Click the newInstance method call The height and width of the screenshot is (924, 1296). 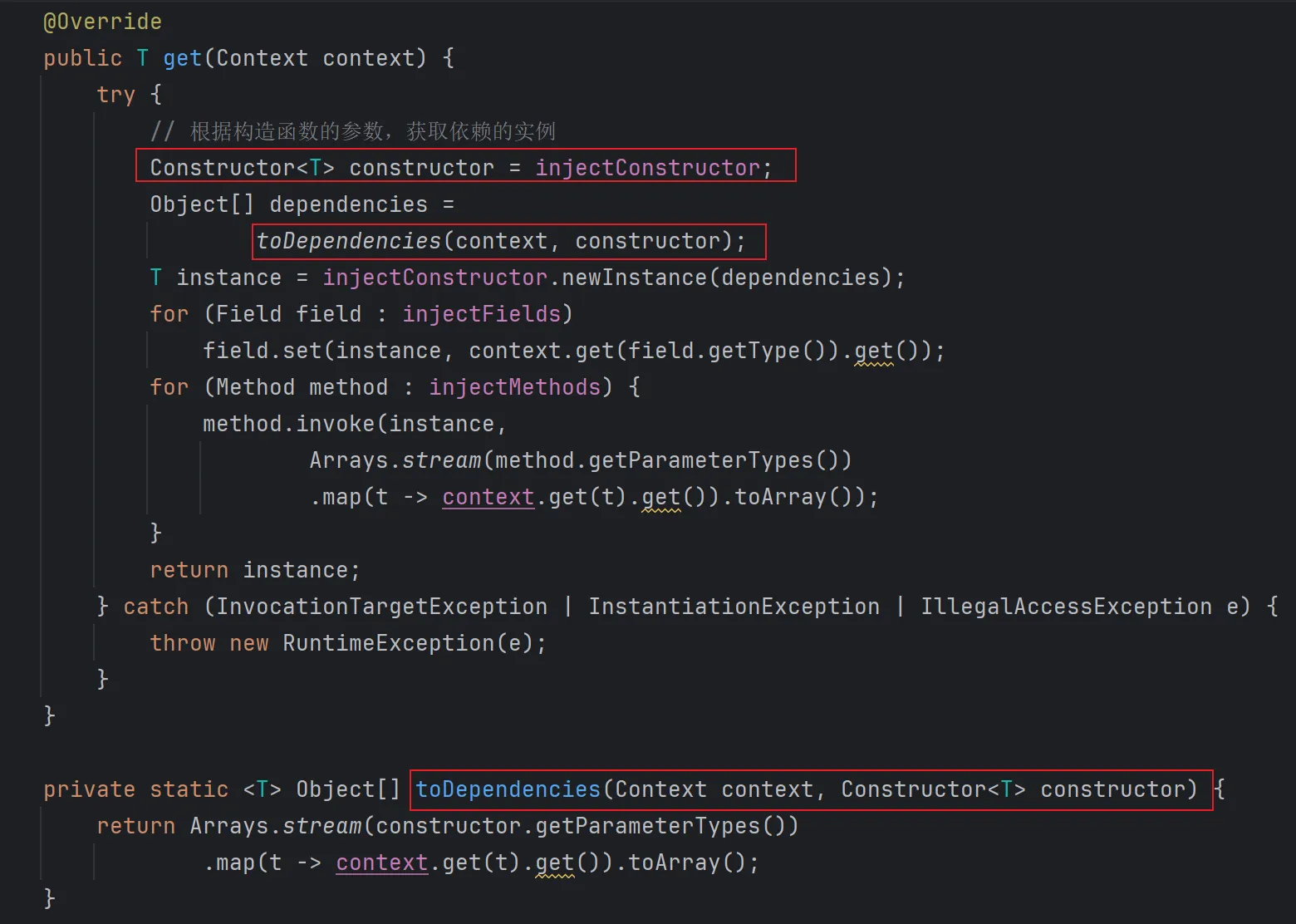click(x=634, y=278)
